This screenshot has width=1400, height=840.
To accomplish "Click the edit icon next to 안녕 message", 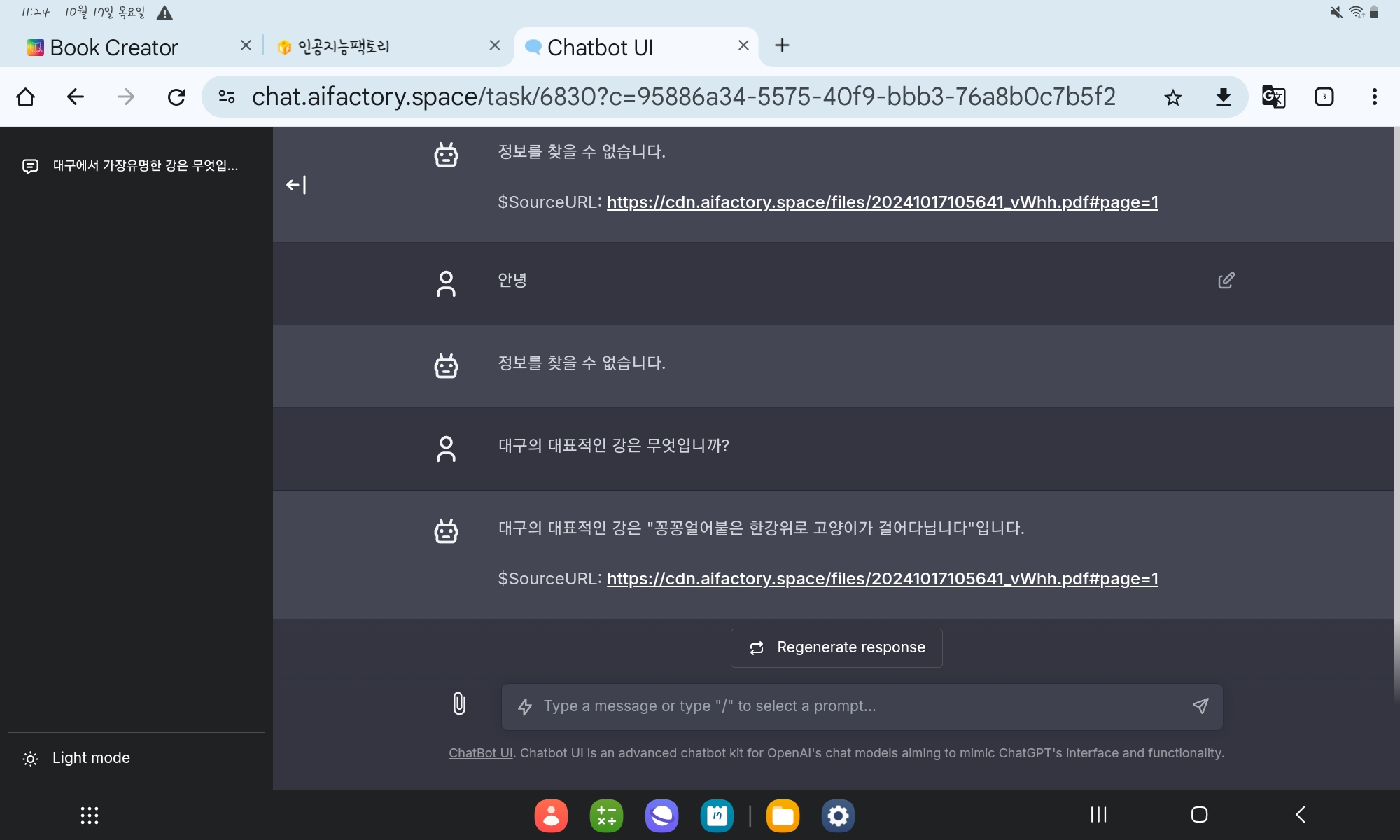I will (x=1226, y=281).
